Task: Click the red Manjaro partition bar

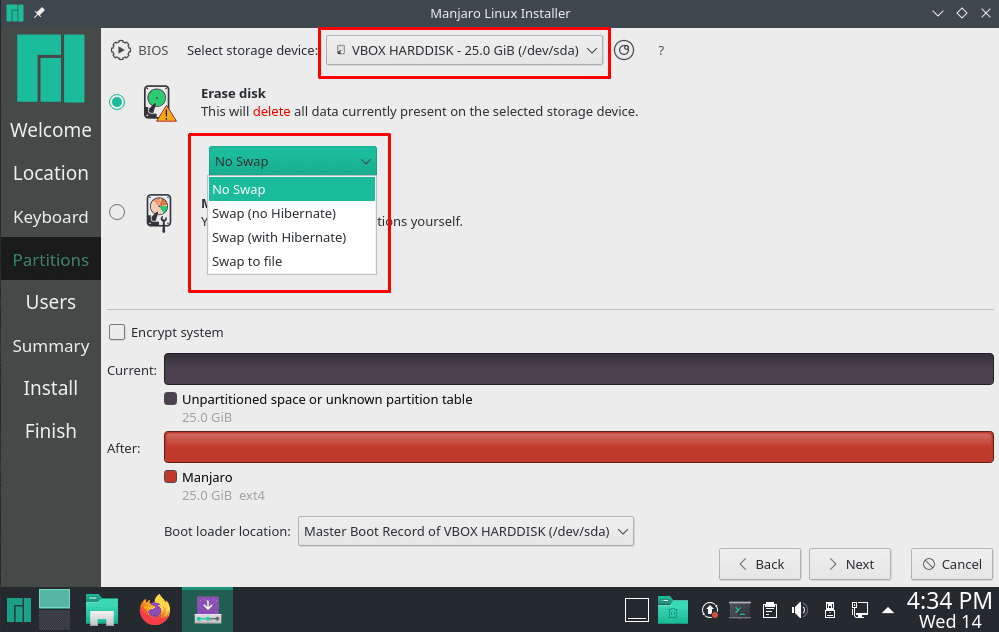Action: tap(577, 446)
